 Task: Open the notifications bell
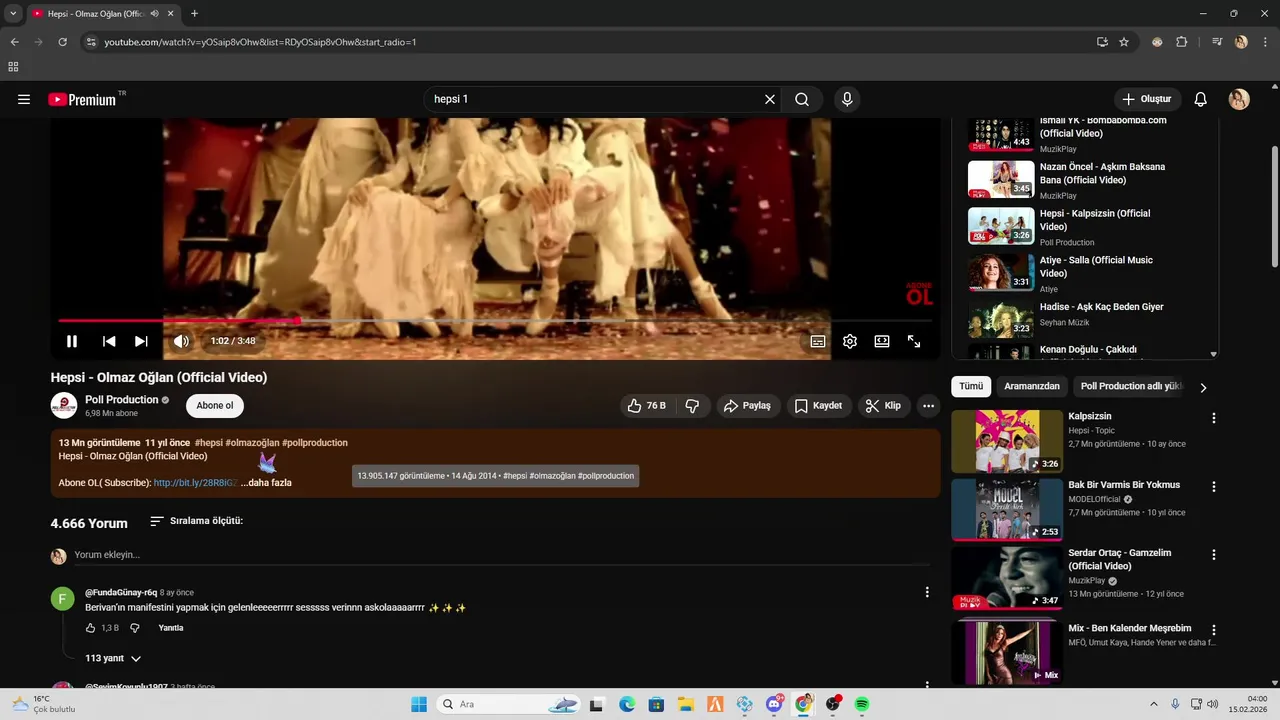(x=1201, y=99)
